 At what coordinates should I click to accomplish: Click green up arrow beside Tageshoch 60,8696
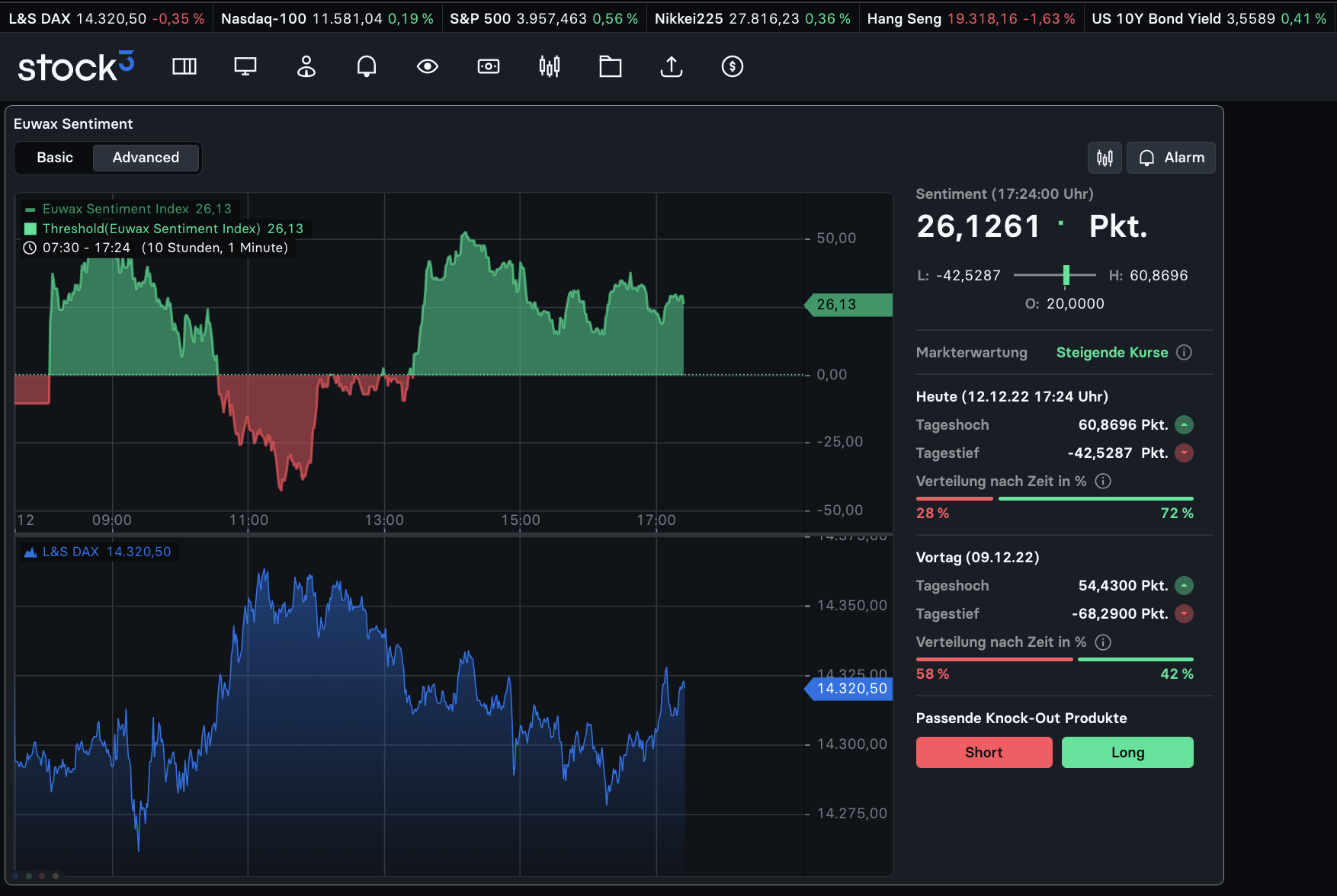tap(1184, 424)
